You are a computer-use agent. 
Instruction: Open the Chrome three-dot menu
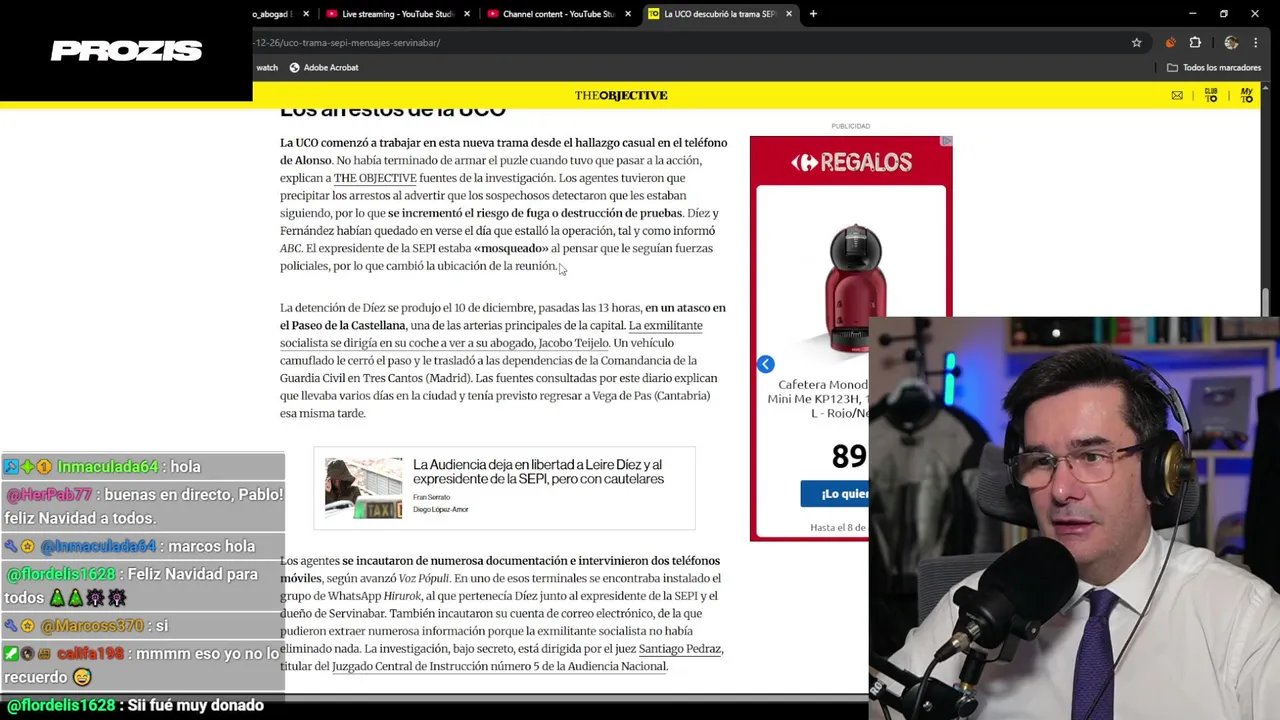point(1256,43)
